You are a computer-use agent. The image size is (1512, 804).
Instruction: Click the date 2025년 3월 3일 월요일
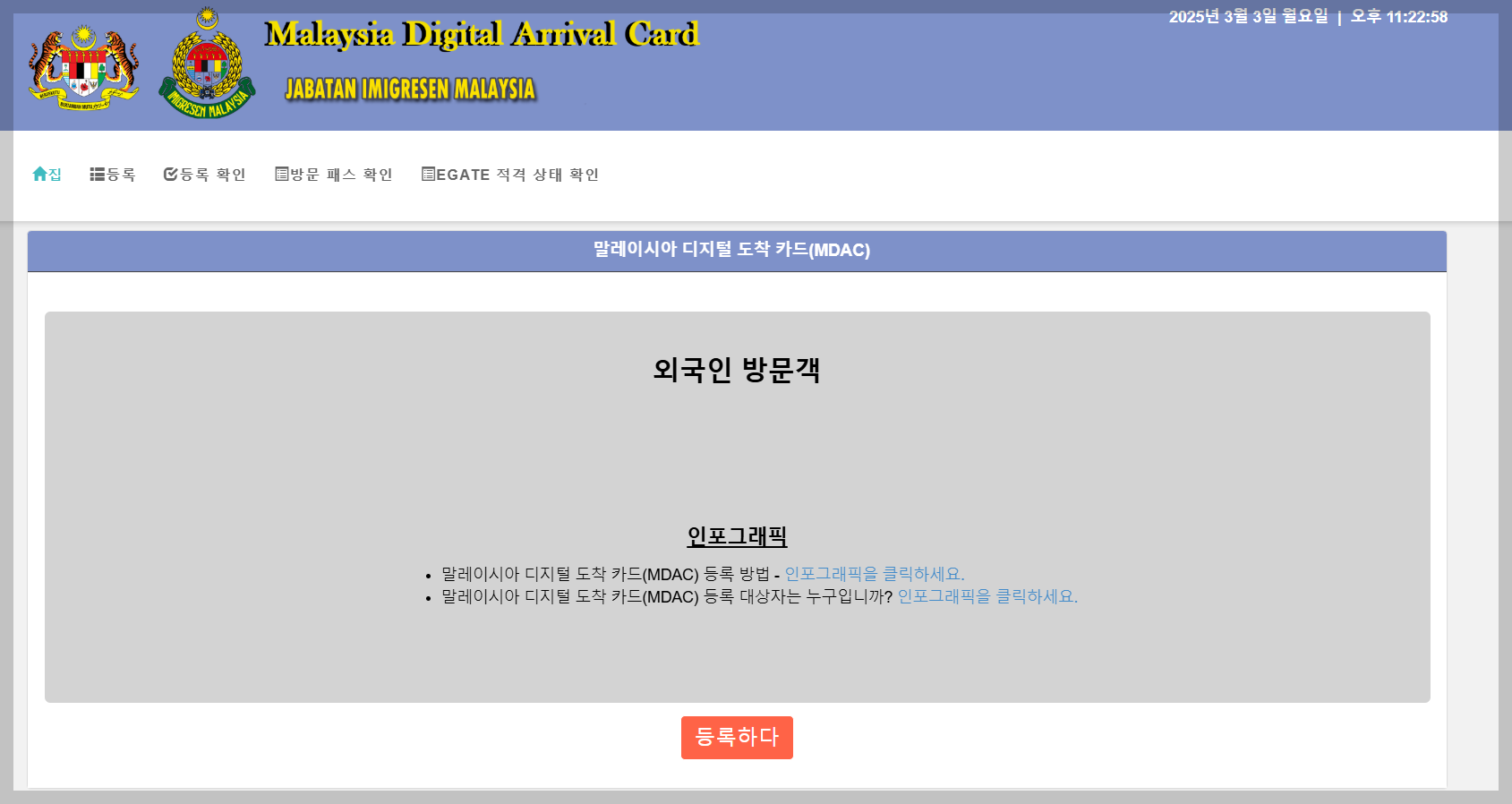[x=1248, y=17]
